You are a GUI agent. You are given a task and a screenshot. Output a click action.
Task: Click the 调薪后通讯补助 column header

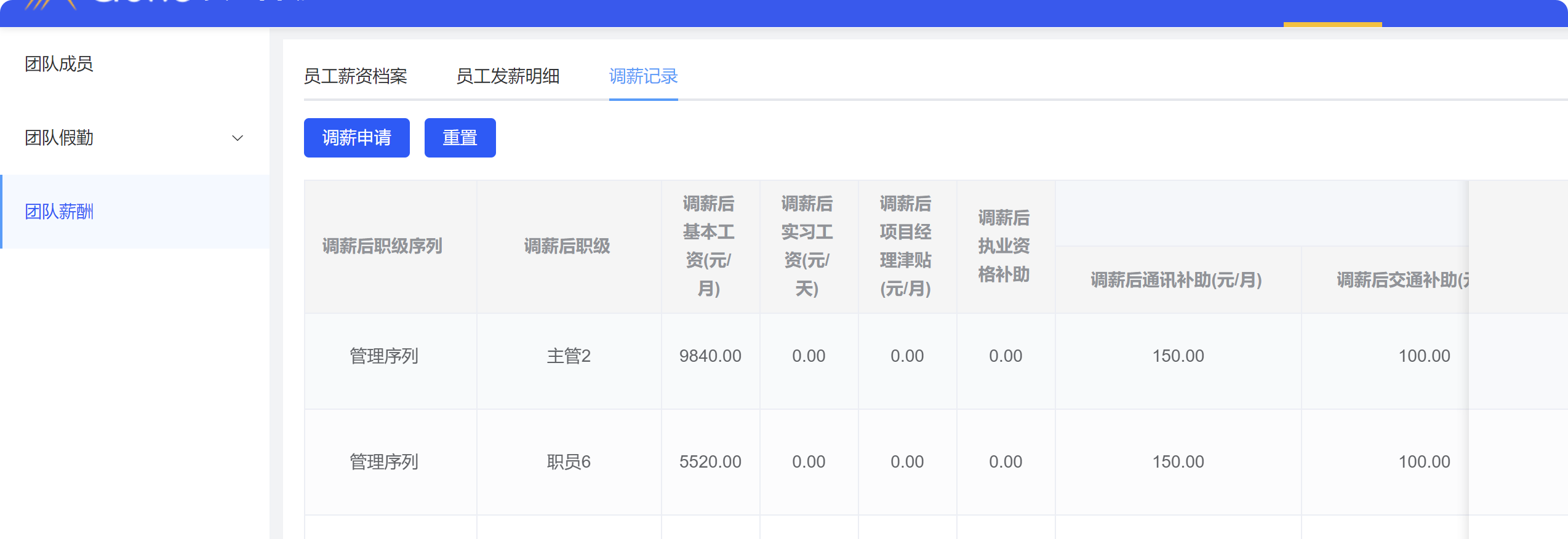pos(1176,280)
